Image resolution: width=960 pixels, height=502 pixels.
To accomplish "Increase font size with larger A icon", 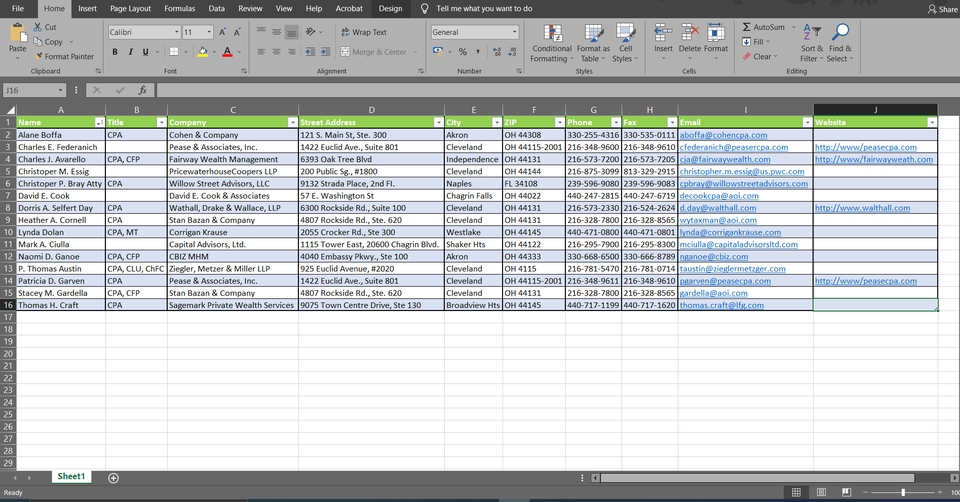I will 222,32.
